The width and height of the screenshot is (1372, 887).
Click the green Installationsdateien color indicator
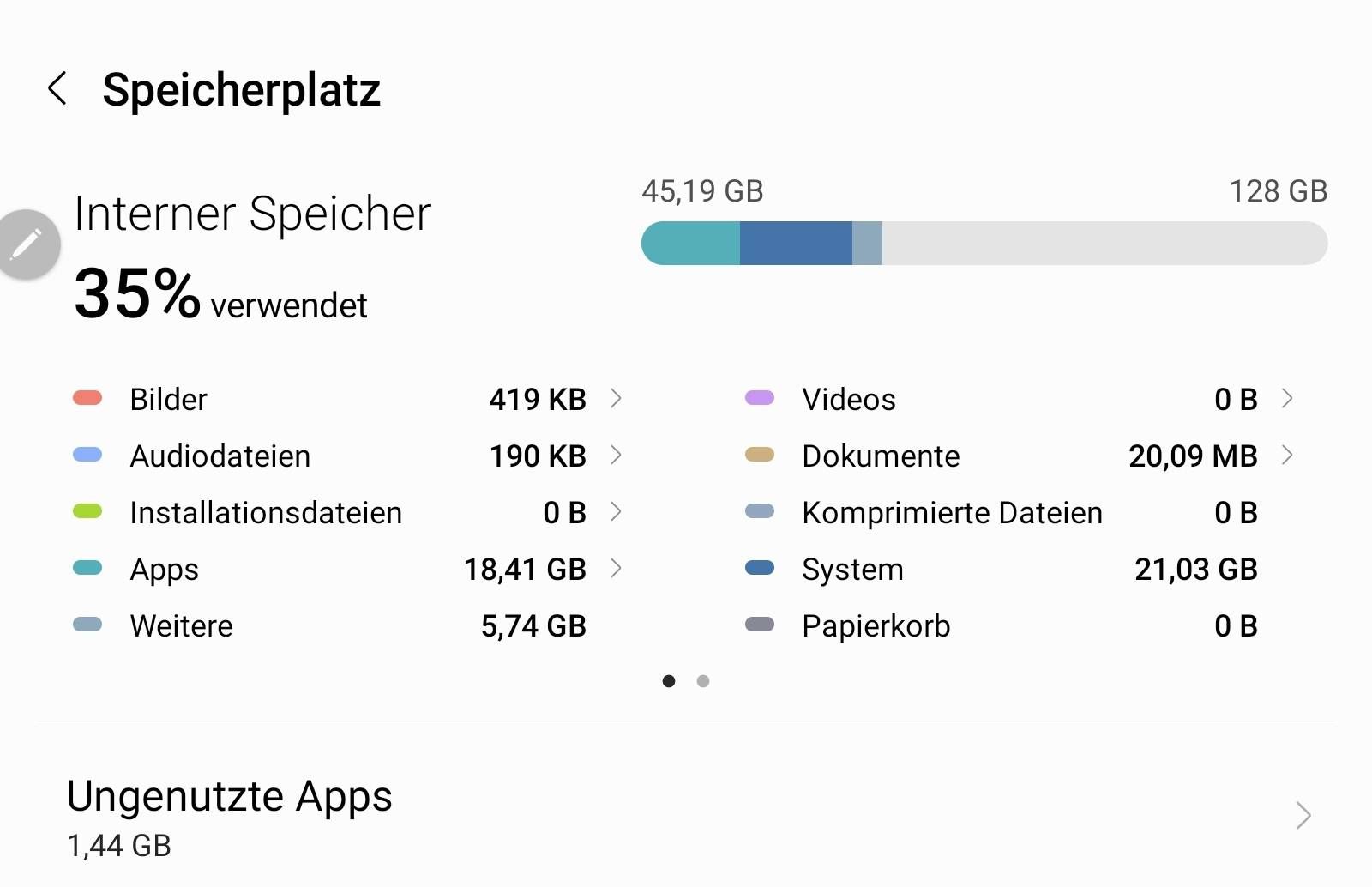[x=87, y=511]
